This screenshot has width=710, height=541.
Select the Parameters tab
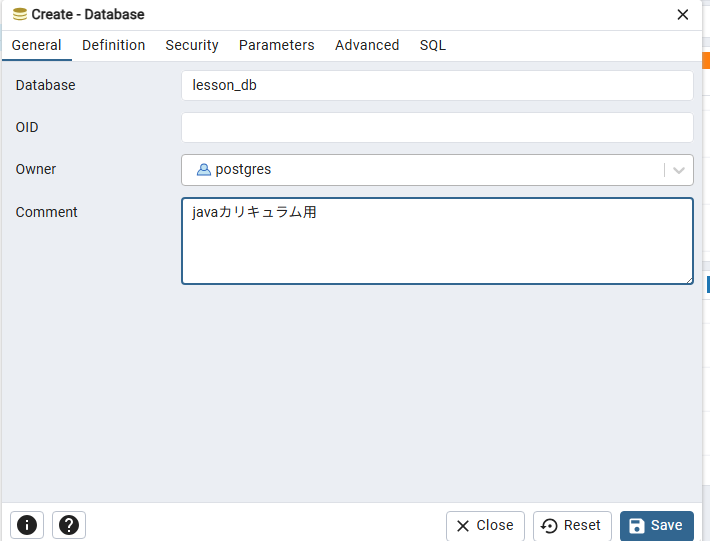coord(276,45)
